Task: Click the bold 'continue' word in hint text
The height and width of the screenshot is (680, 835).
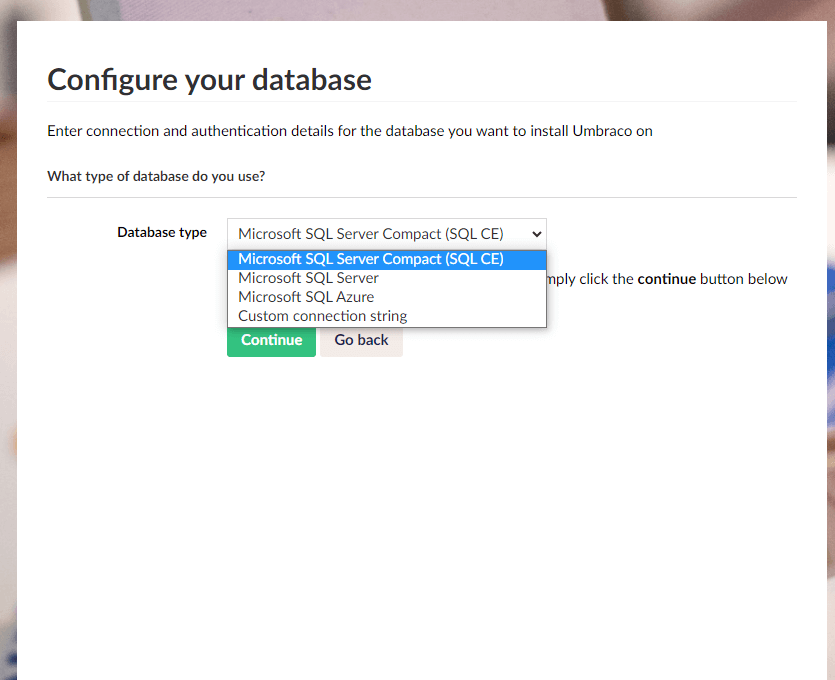Action: 666,279
